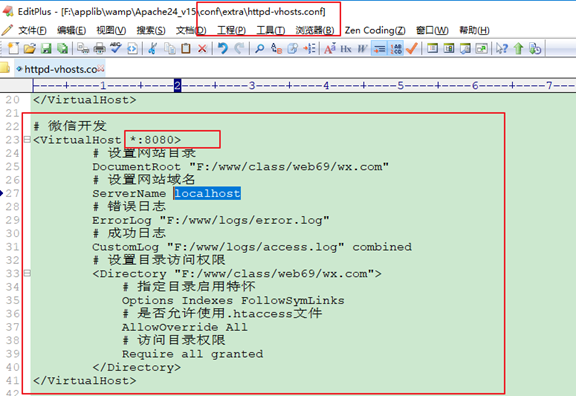The height and width of the screenshot is (396, 576).
Task: Click the *:8080> port text
Action: [x=155, y=140]
